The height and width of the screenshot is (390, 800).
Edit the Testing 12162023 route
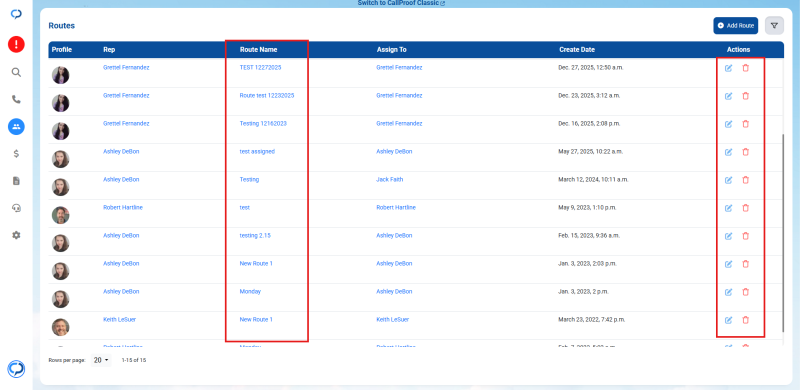[729, 124]
